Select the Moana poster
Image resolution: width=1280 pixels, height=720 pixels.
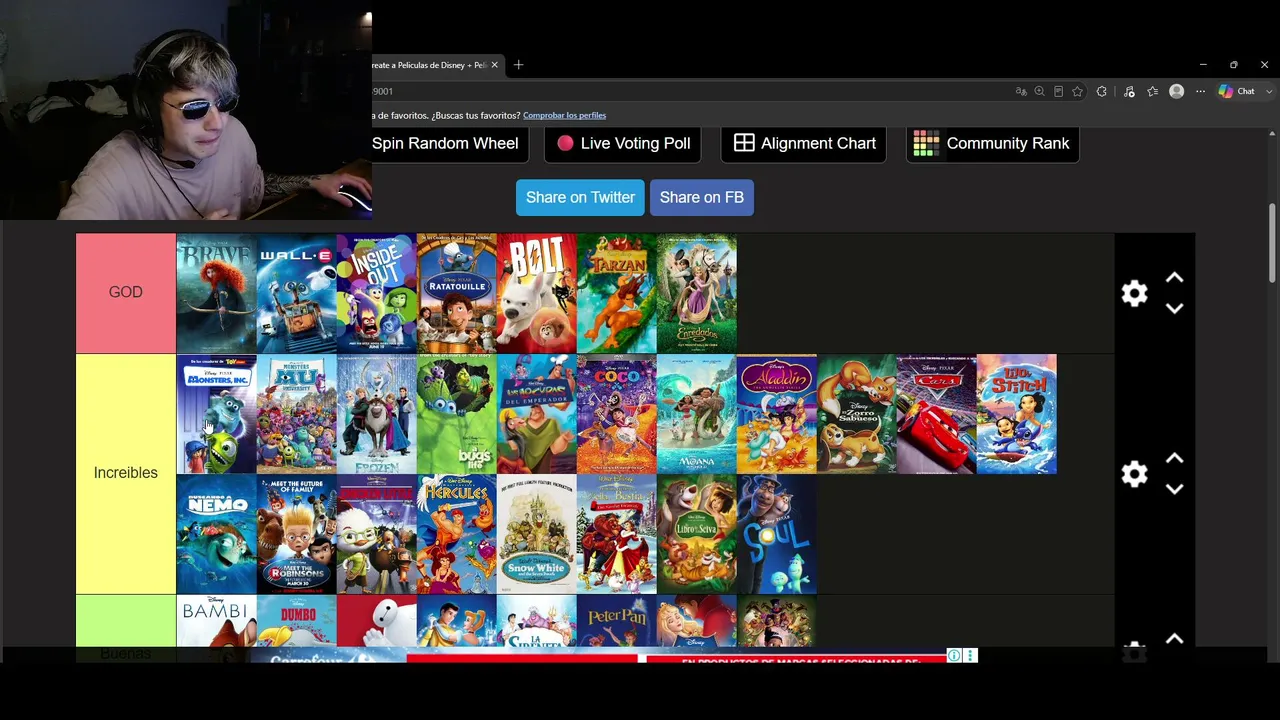coord(697,414)
